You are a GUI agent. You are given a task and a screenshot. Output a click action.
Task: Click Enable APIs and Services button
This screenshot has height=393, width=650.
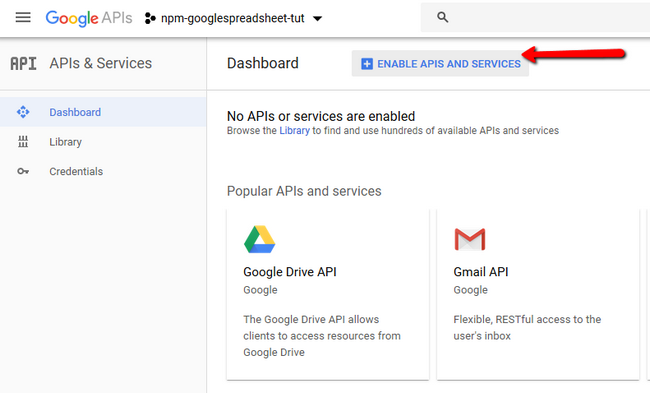pos(440,63)
